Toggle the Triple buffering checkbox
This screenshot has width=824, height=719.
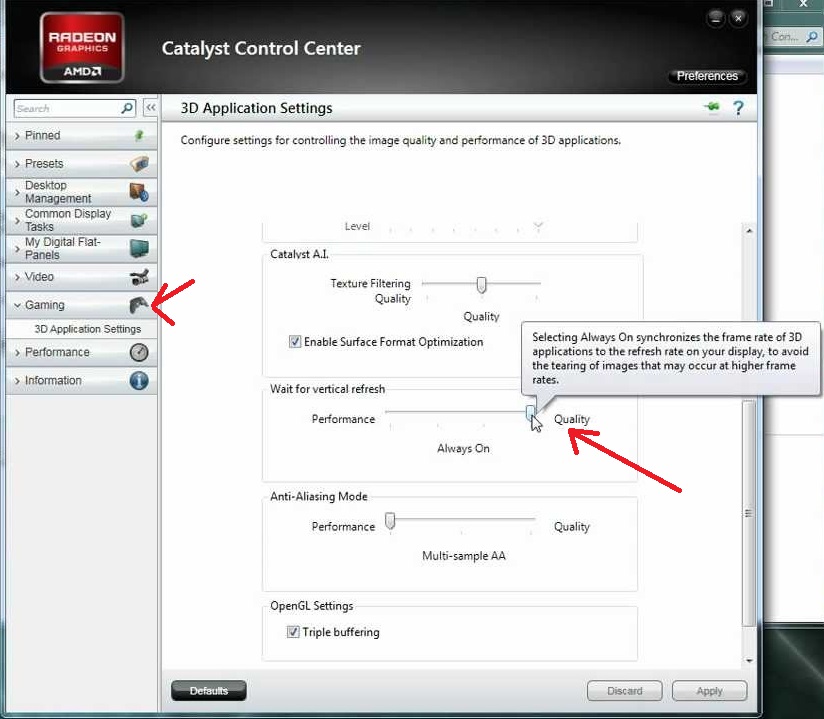[x=293, y=632]
